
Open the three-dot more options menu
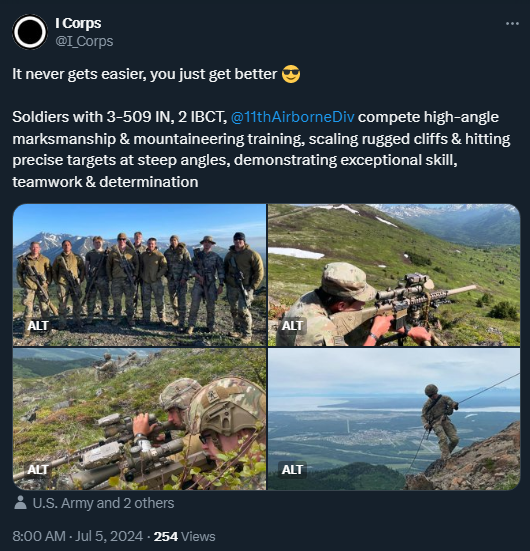pyautogui.click(x=512, y=24)
